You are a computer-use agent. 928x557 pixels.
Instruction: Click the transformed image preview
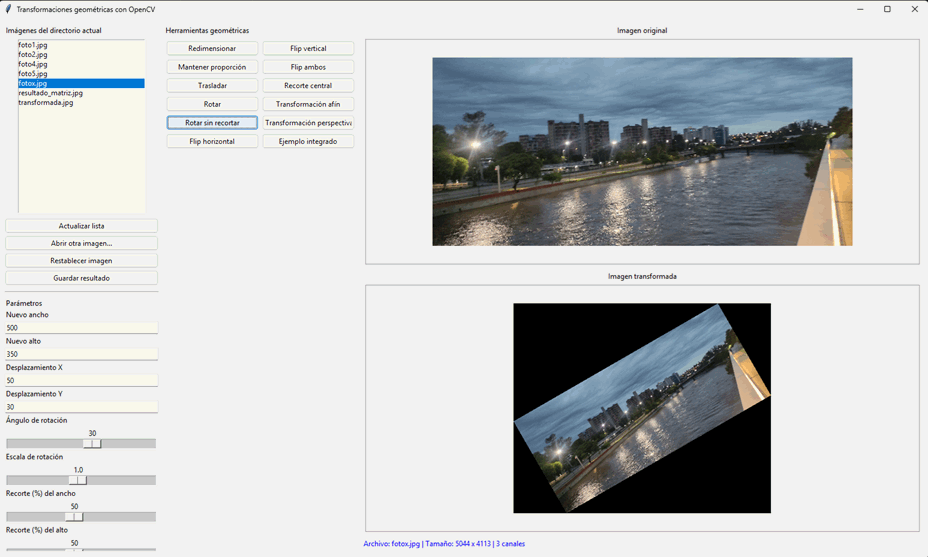(x=642, y=408)
